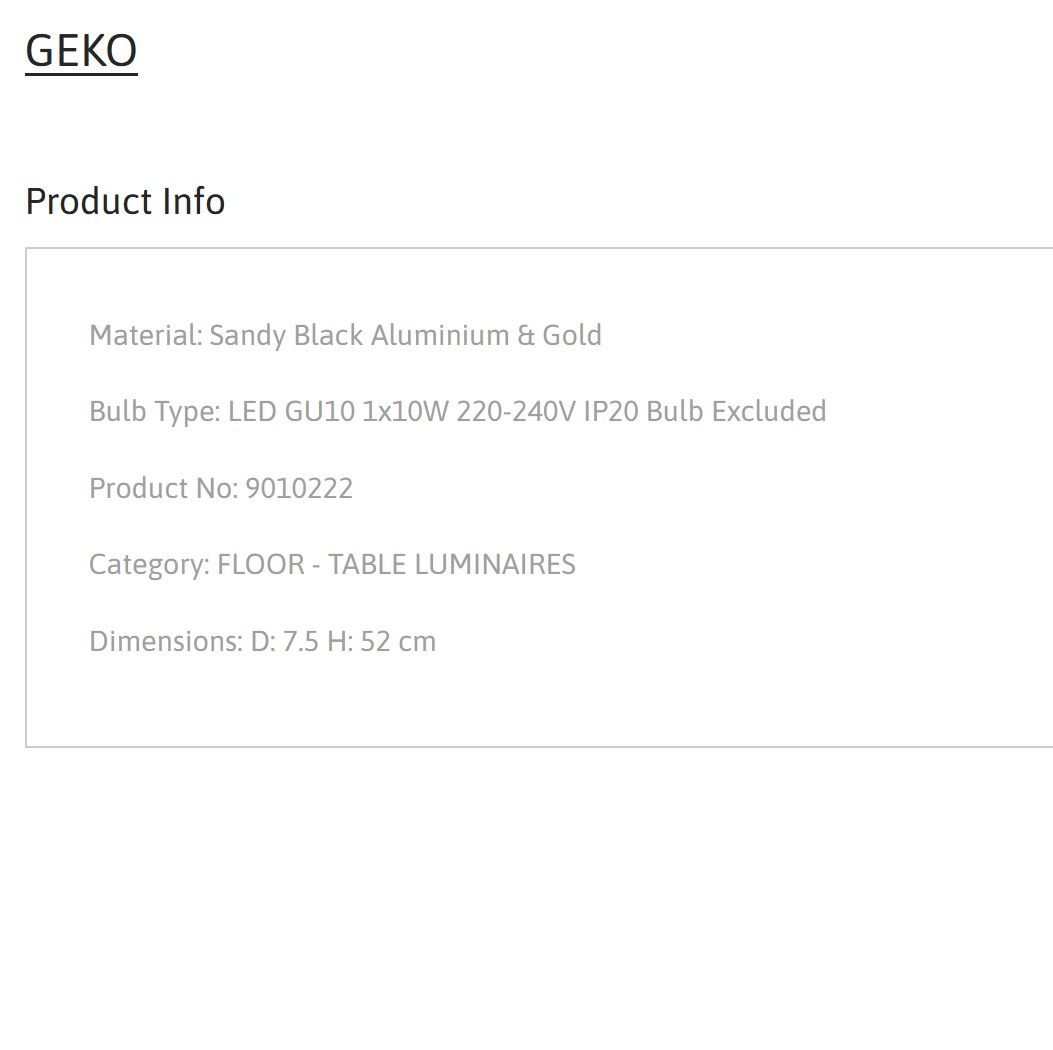Select the Material label text
The height and width of the screenshot is (1050, 1053).
146,335
